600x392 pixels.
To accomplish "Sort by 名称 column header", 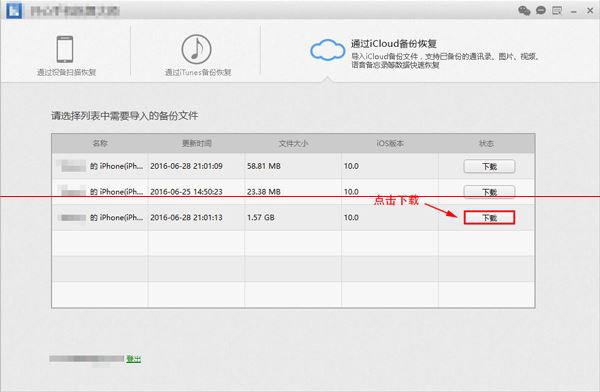I will coord(100,144).
